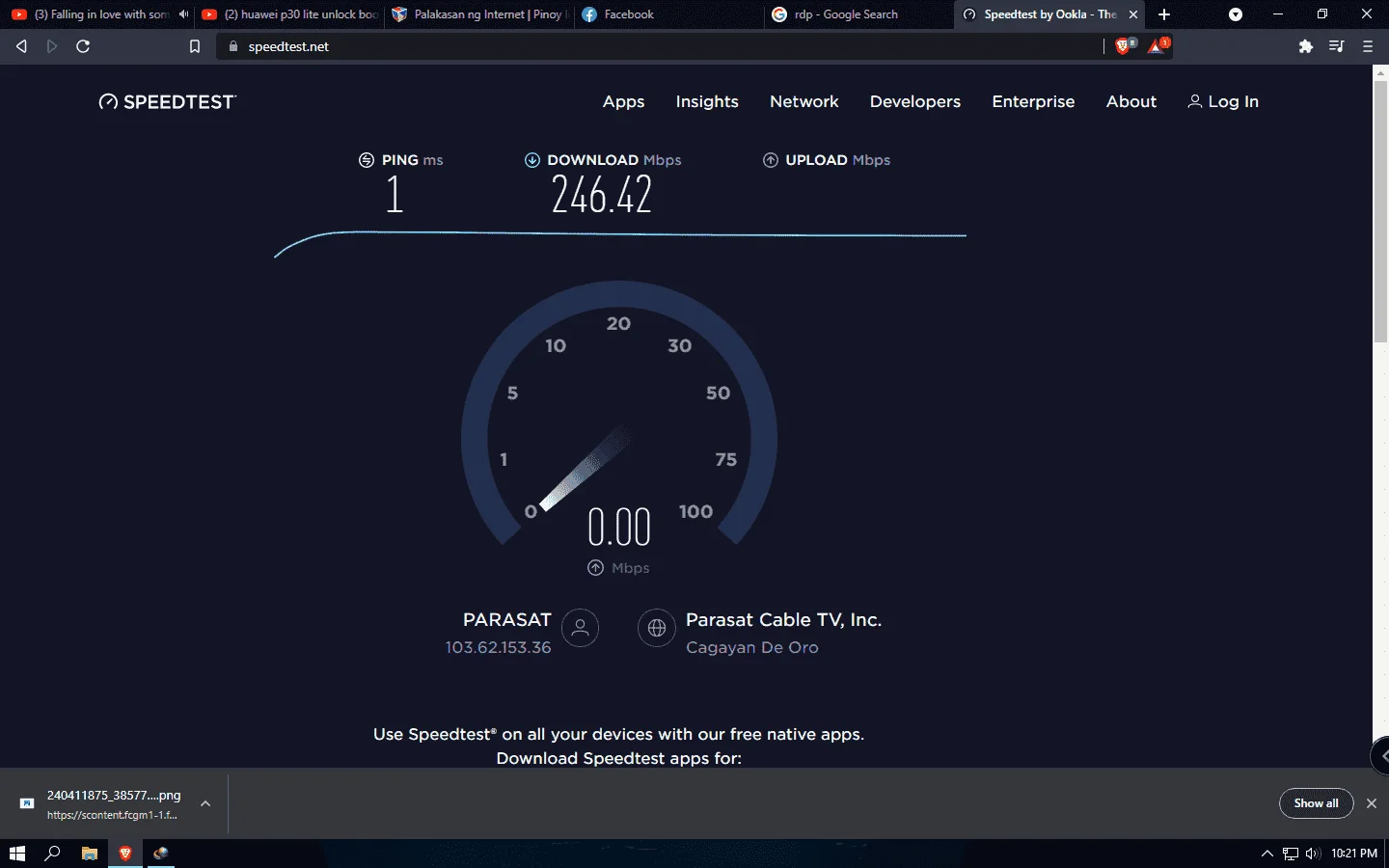Switch to the huawei p30 lite YouTube tab
1389x868 pixels.
(289, 14)
